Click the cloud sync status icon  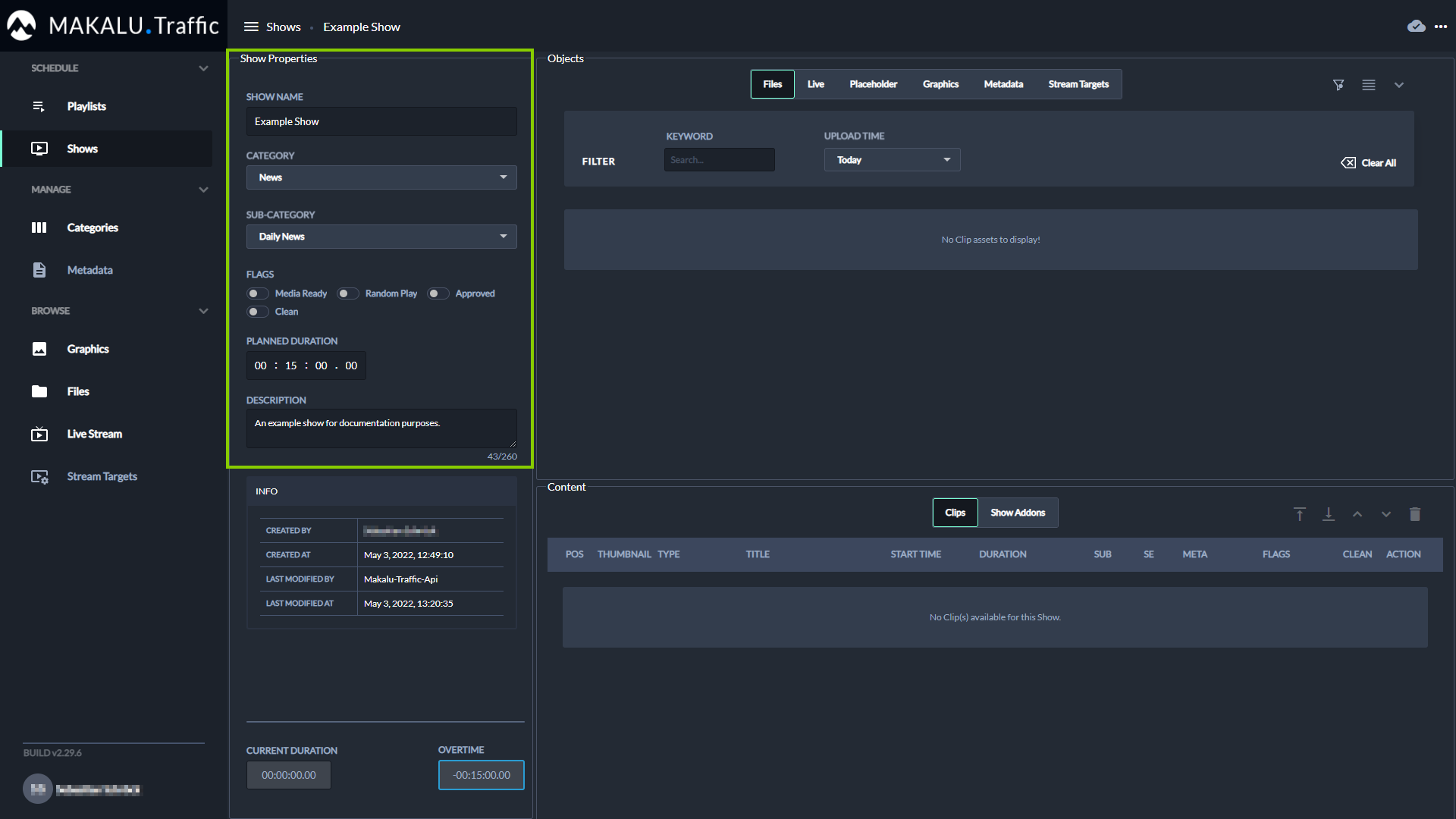point(1416,27)
